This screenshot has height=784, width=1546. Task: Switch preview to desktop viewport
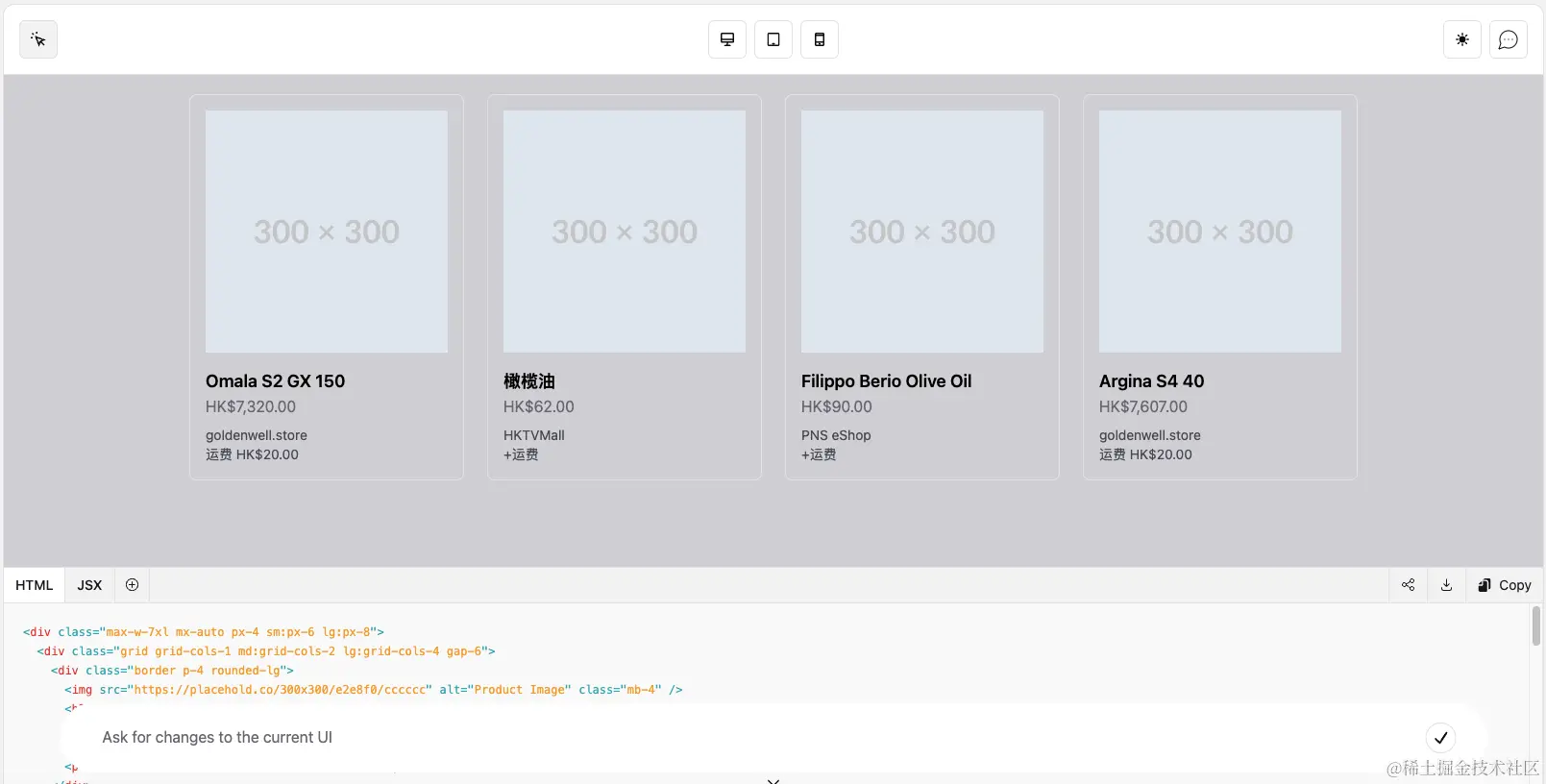coord(727,39)
